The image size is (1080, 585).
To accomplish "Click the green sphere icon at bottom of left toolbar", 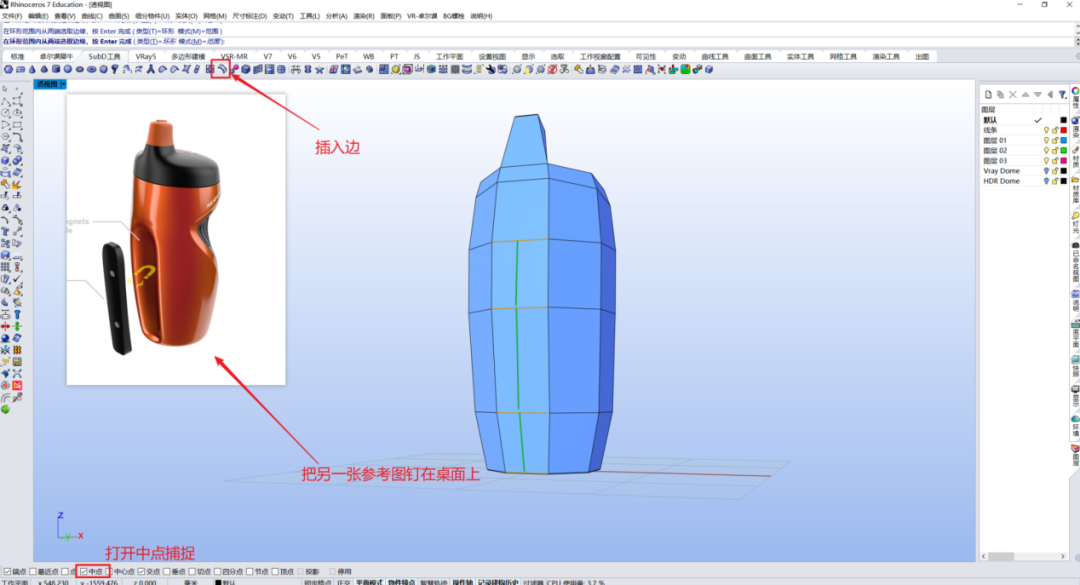I will 6,409.
